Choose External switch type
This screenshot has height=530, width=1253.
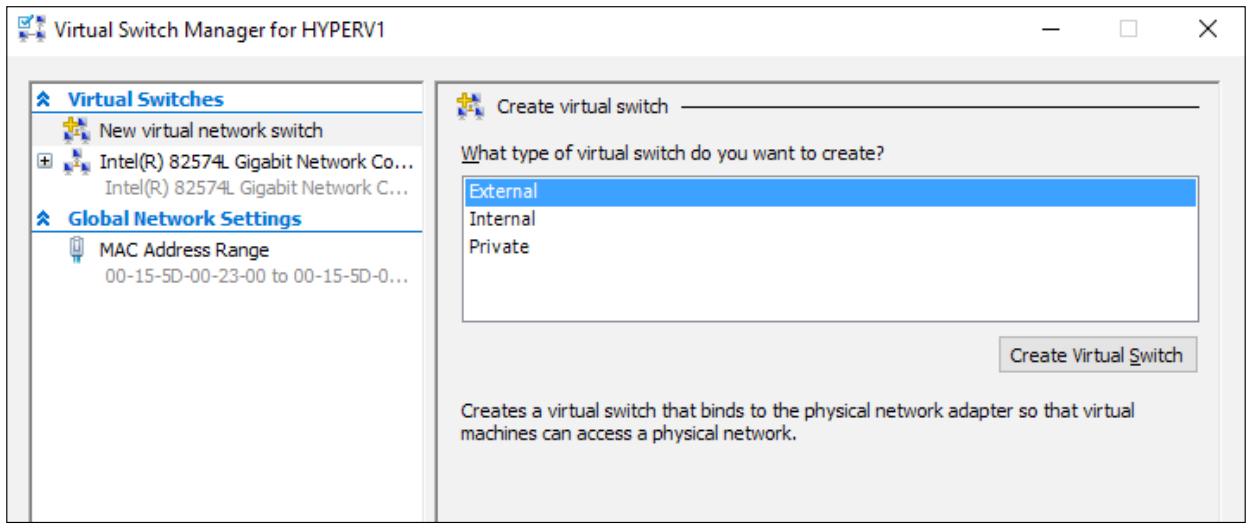click(829, 191)
